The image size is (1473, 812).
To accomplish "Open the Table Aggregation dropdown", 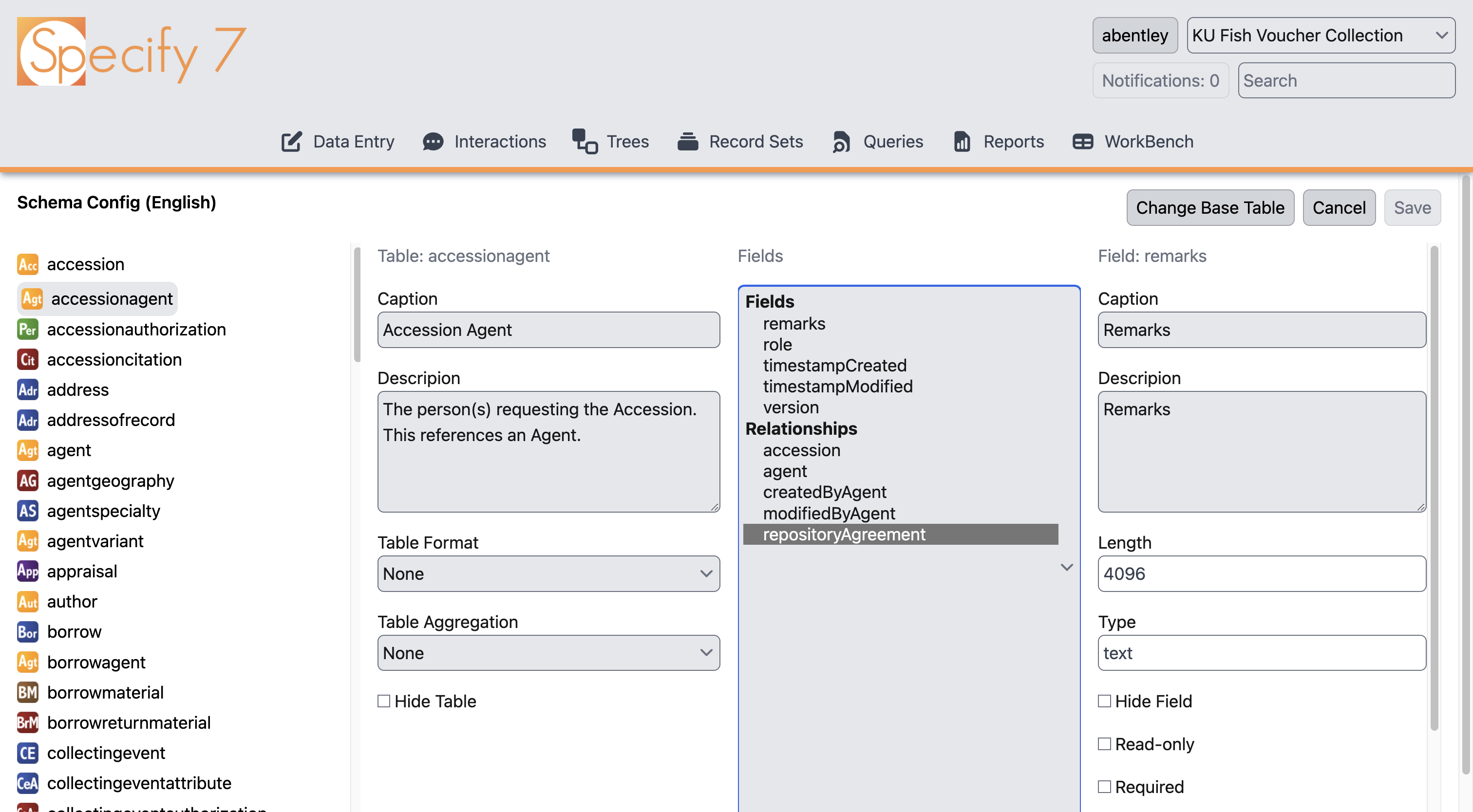I will (548, 653).
